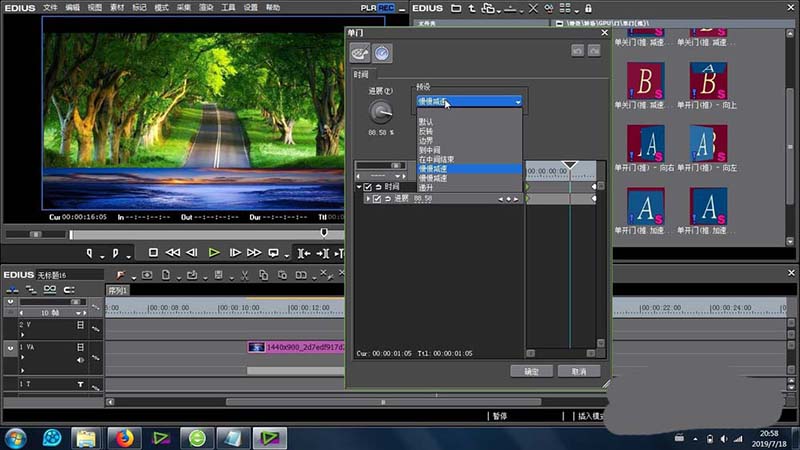The width and height of the screenshot is (800, 450).
Task: Open the 文件 menu in EDIUS menu bar
Action: click(50, 7)
